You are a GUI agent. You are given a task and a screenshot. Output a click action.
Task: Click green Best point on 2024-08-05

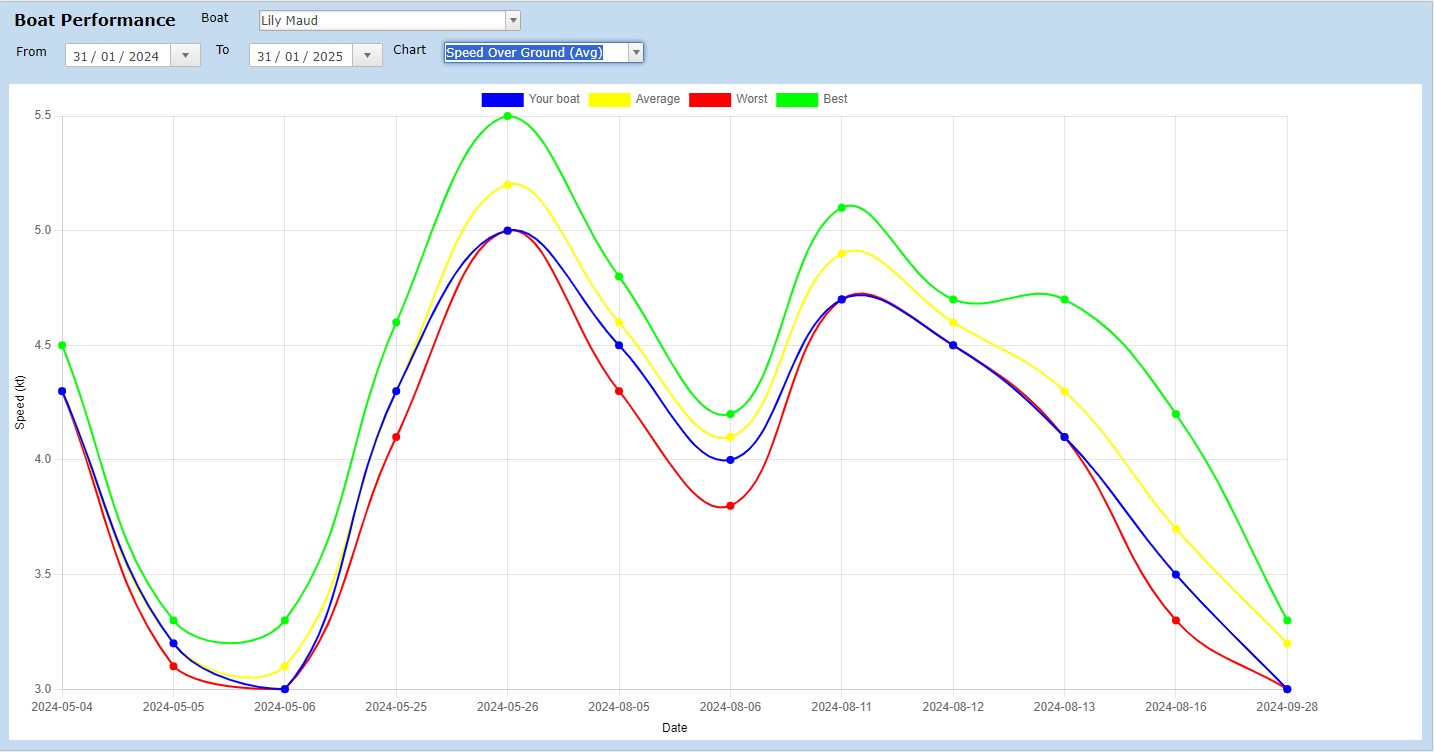pos(619,276)
